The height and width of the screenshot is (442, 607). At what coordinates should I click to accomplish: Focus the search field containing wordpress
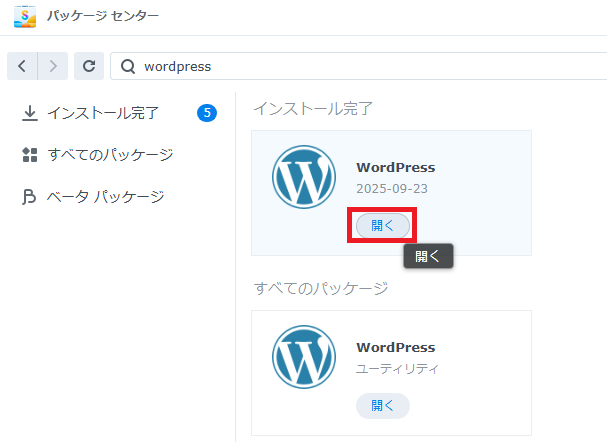point(358,66)
